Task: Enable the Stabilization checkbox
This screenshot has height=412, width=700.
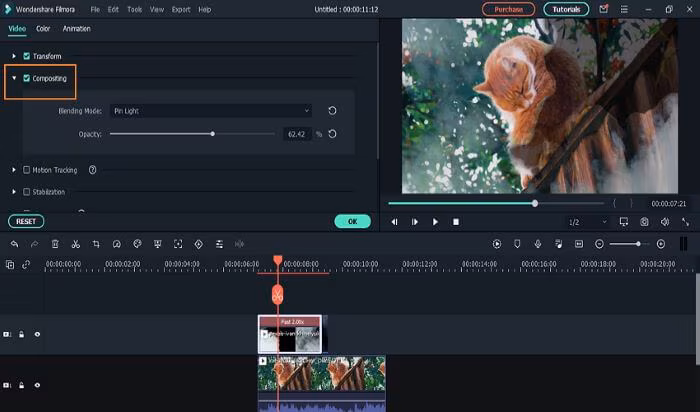Action: click(x=26, y=191)
